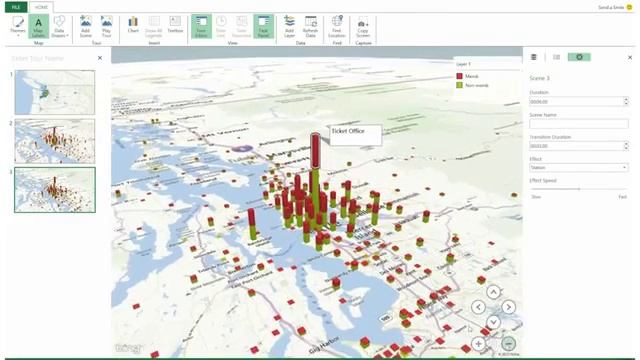
Task: Click the red legend color swatch
Action: (459, 76)
